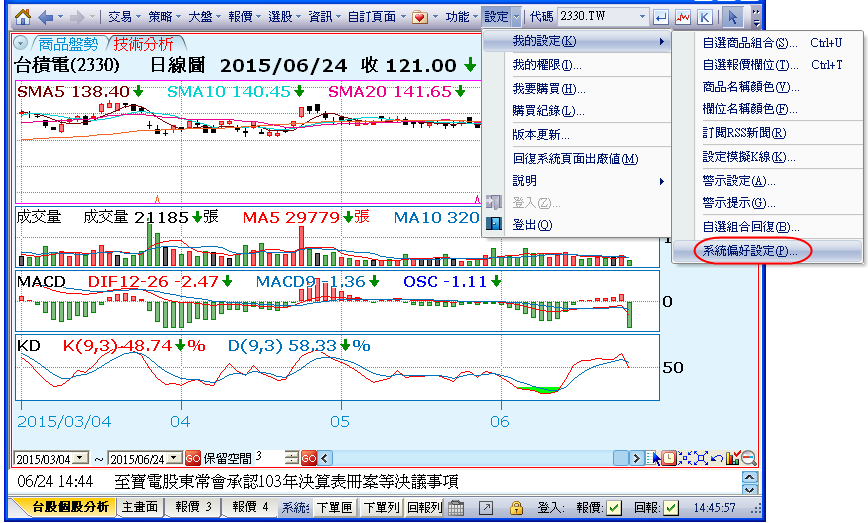The width and height of the screenshot is (868, 523).
Task: Click the undo arrow icon below chart
Action: coord(717,458)
